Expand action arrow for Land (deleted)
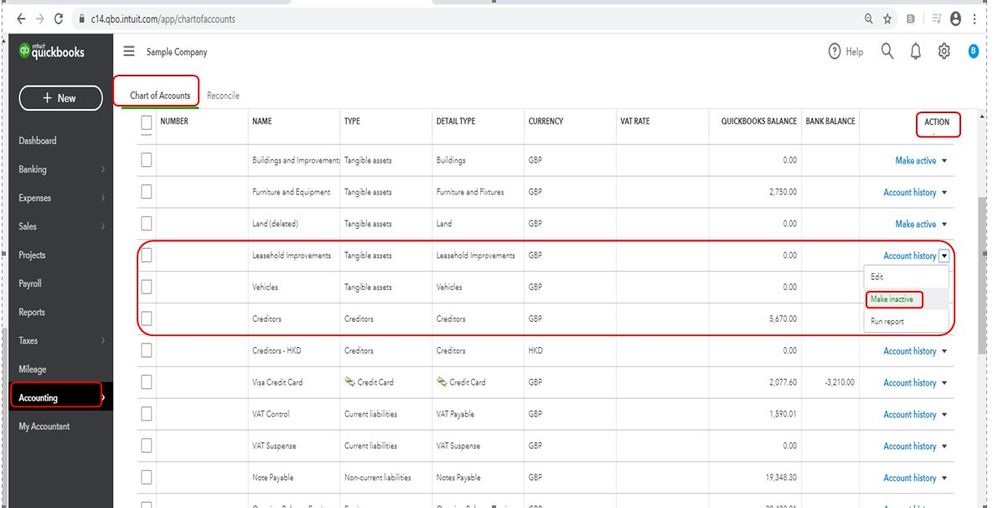This screenshot has width=998, height=508. [x=944, y=224]
